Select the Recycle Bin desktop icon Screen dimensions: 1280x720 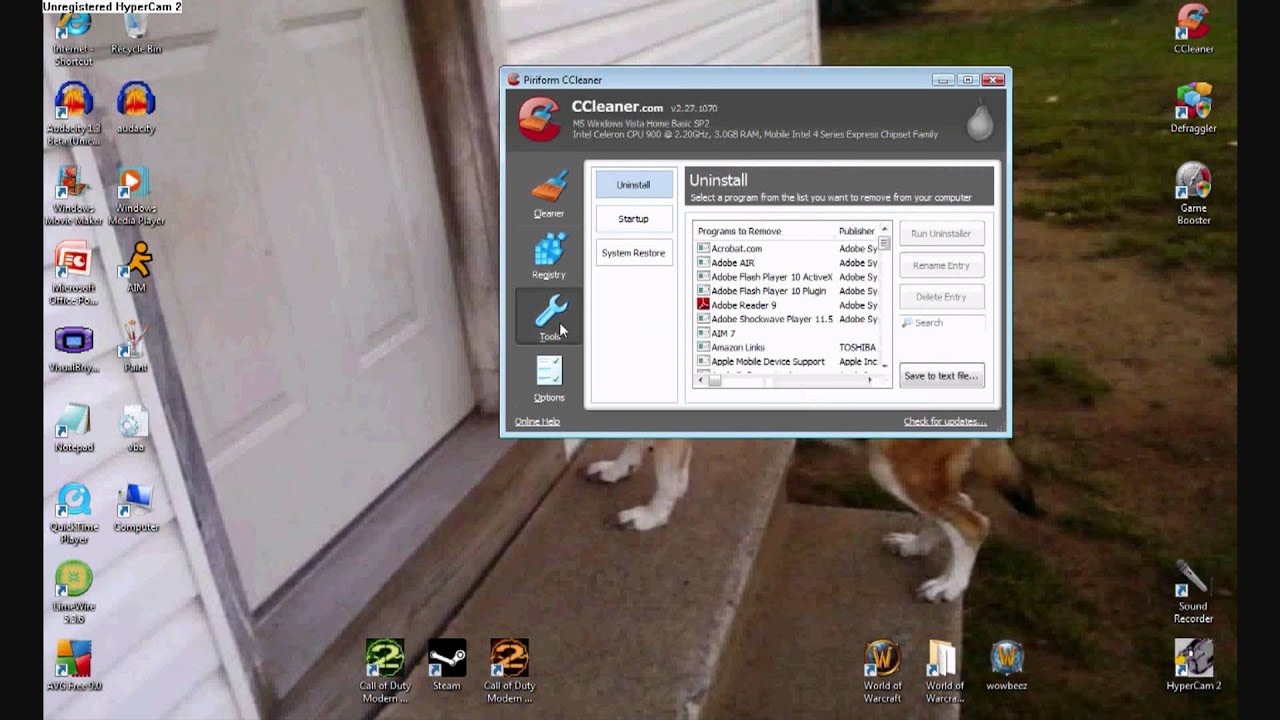(136, 33)
